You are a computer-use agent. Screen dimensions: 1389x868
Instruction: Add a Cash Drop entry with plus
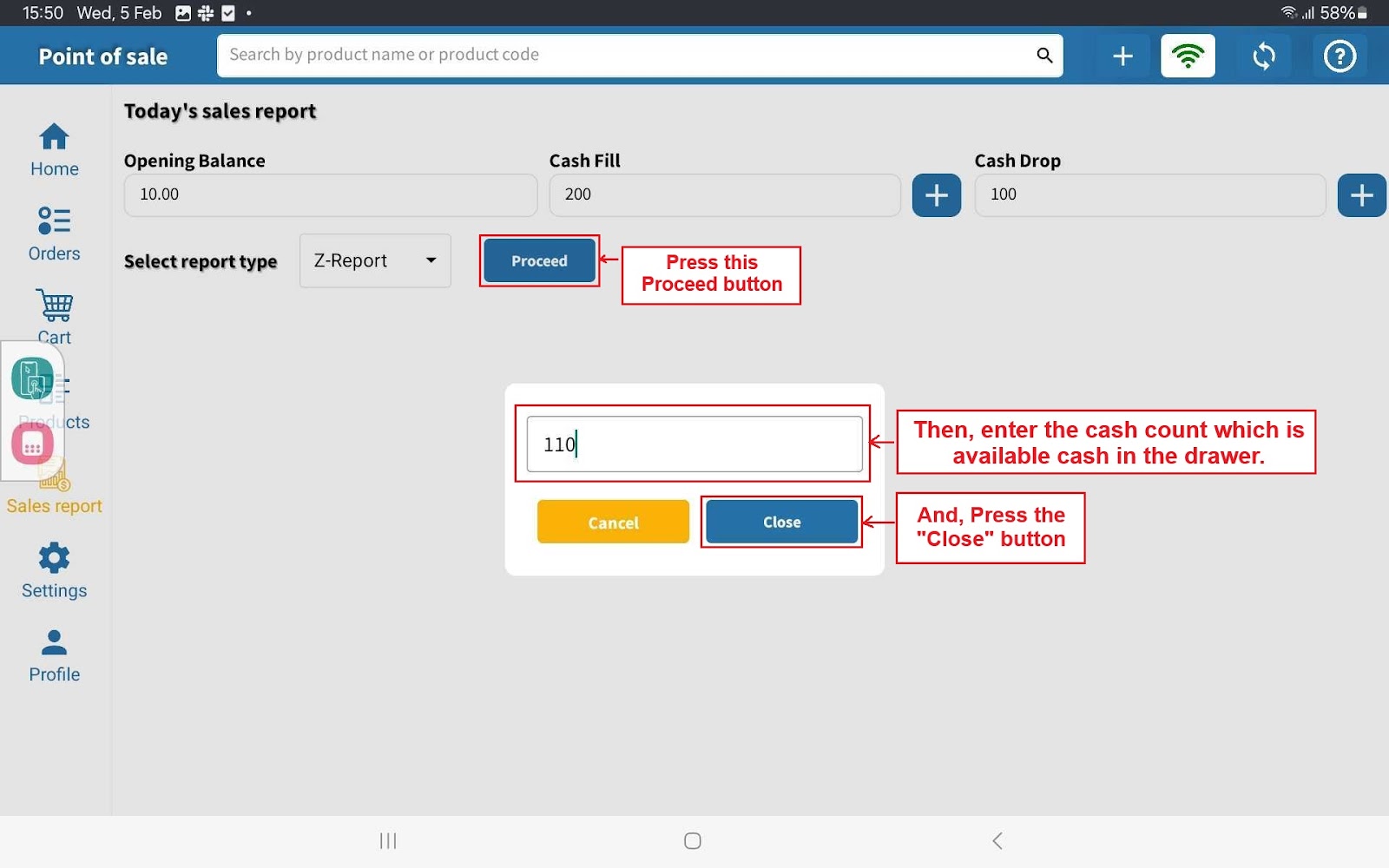click(1360, 195)
